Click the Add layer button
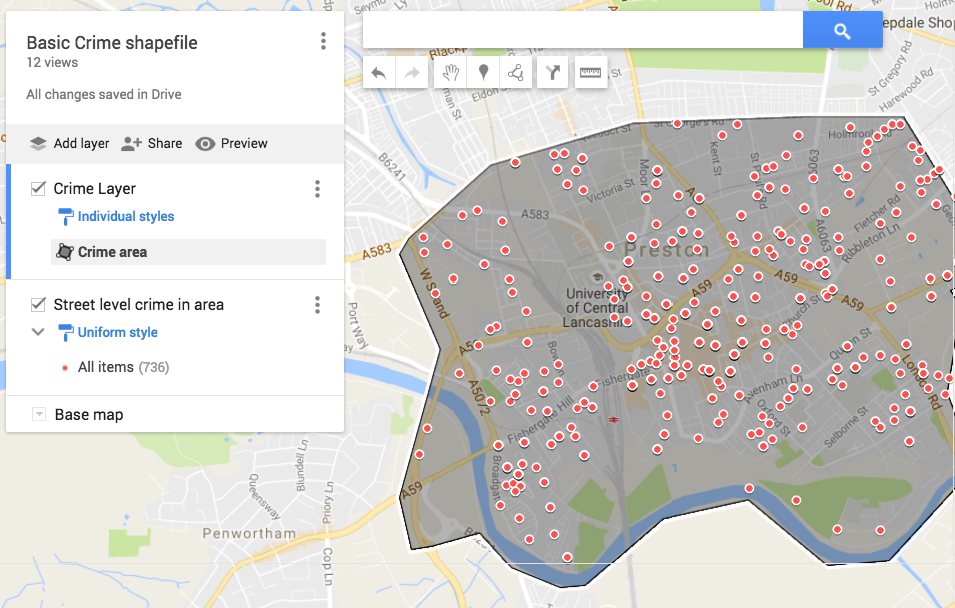The width and height of the screenshot is (955, 608). pyautogui.click(x=69, y=144)
